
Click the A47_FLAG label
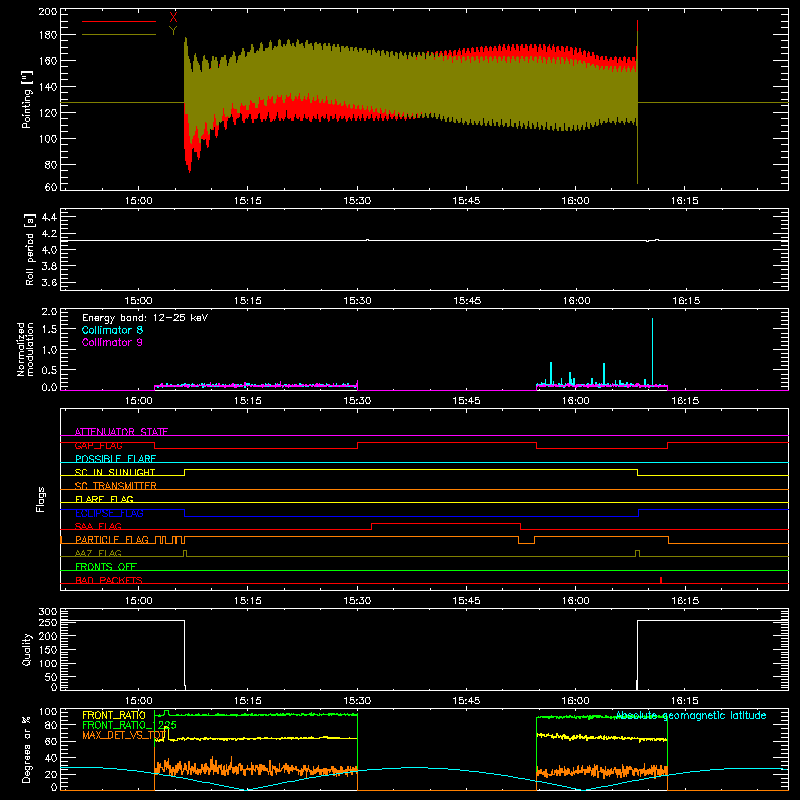[x=98, y=553]
